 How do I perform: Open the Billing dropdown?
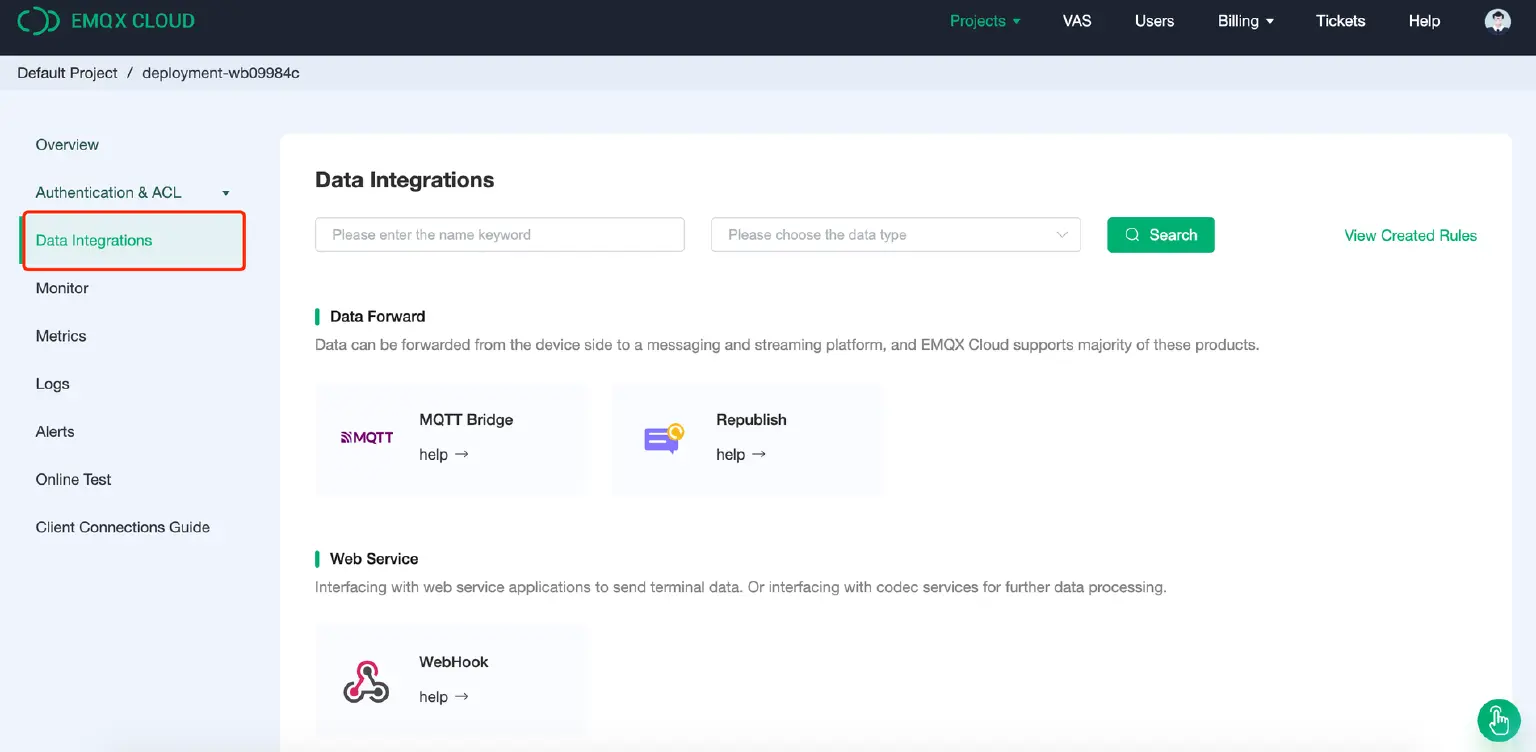tap(1245, 20)
